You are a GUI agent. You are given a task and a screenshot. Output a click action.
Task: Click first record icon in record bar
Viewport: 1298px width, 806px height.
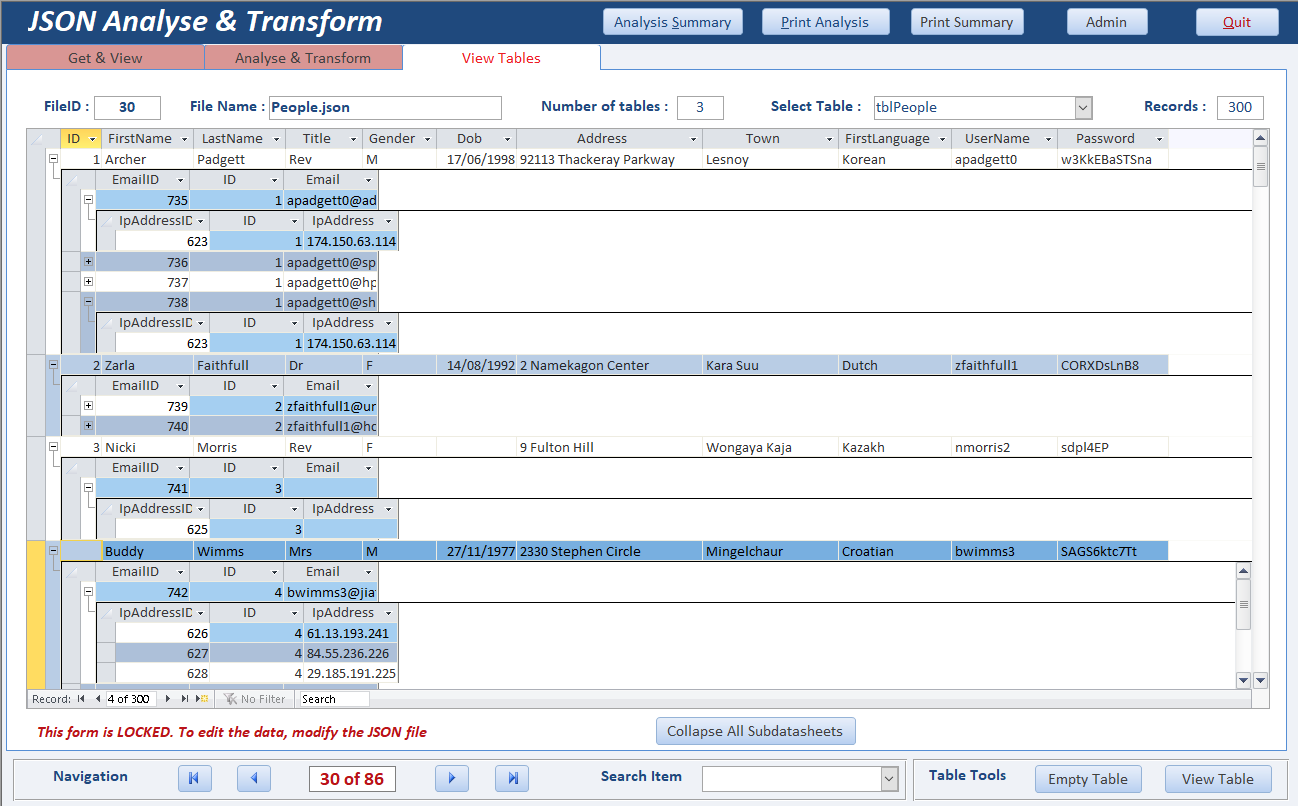(x=81, y=699)
